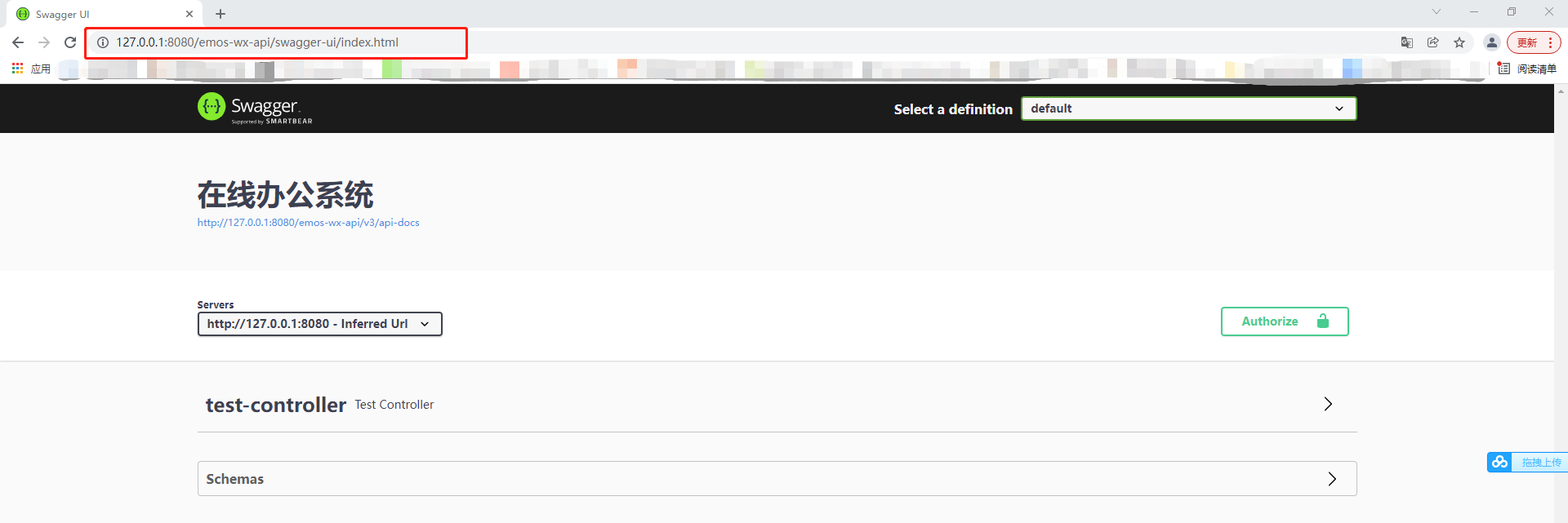Viewport: 1568px width, 523px height.
Task: Click the browser back arrow
Action: pos(18,42)
